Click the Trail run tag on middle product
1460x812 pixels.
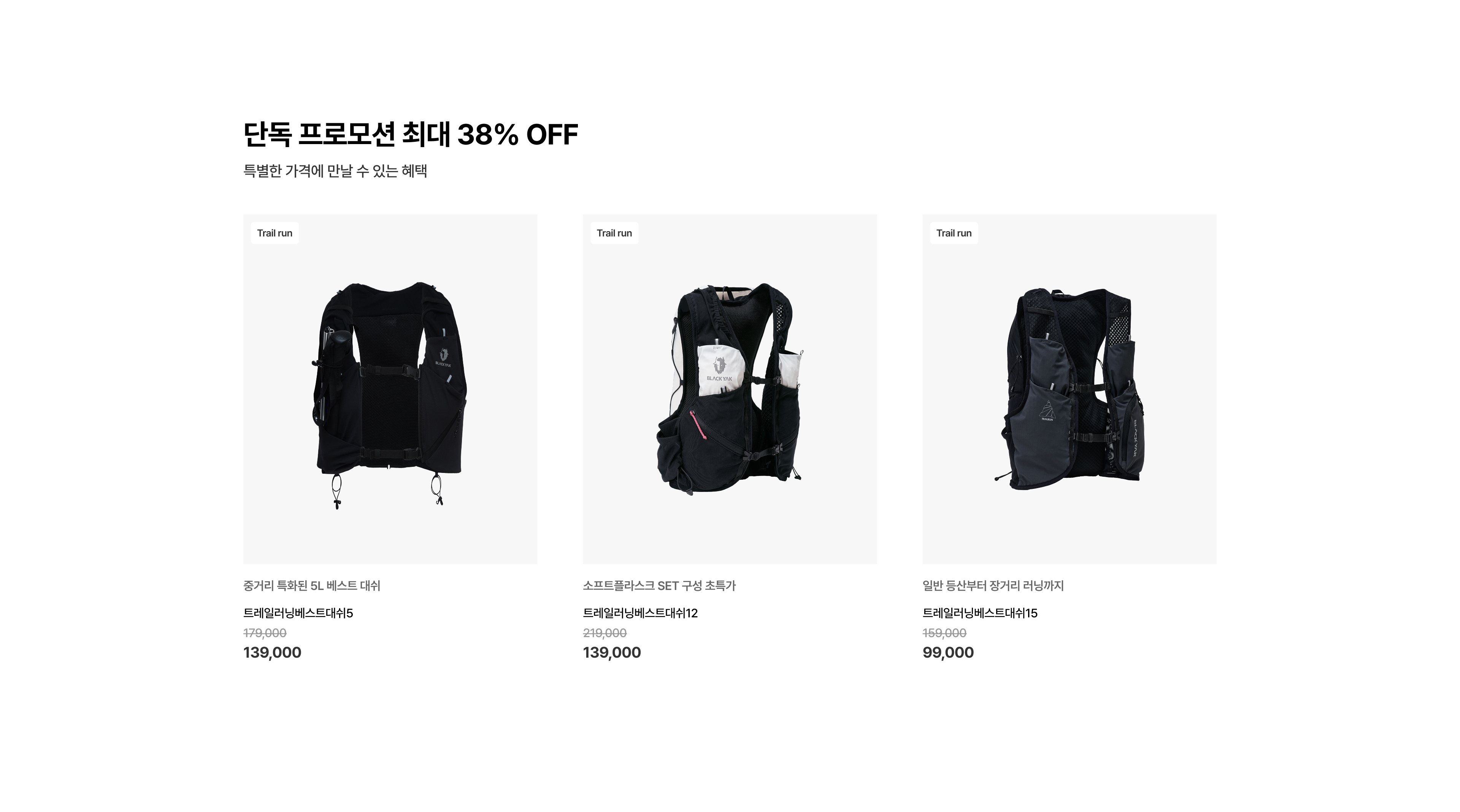click(614, 233)
